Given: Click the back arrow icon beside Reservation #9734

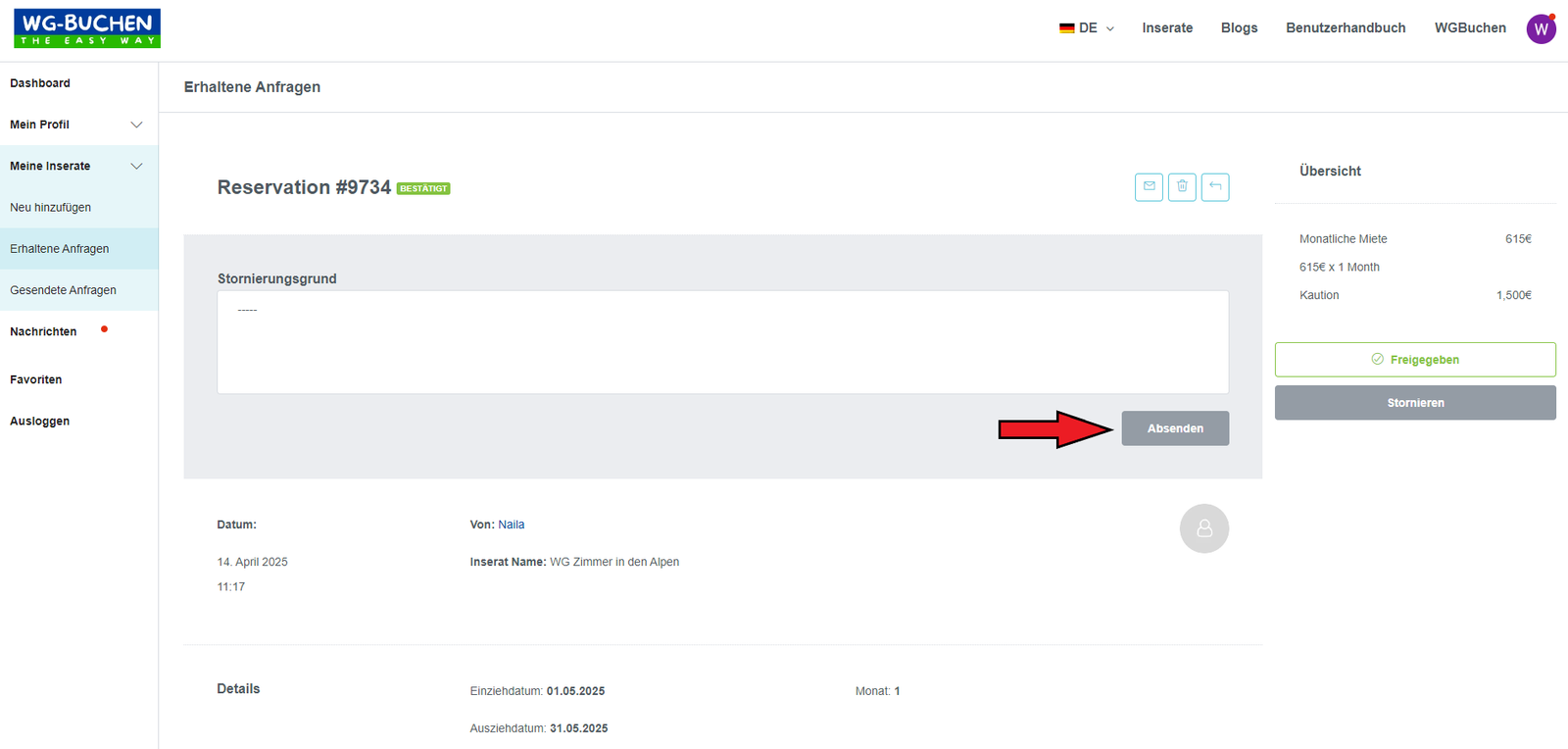Looking at the screenshot, I should point(1215,186).
